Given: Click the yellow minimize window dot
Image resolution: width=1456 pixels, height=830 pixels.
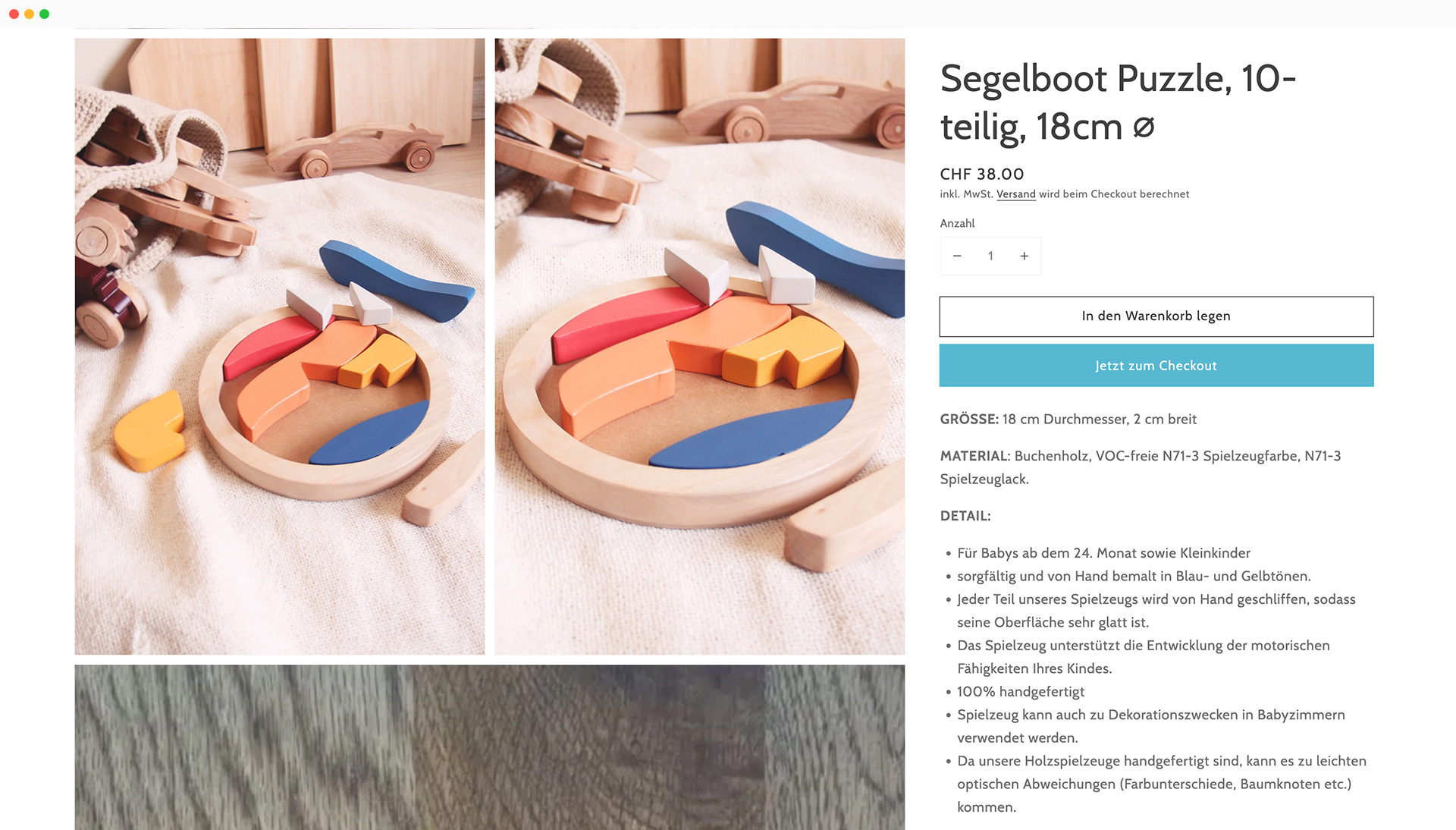Looking at the screenshot, I should point(29,14).
